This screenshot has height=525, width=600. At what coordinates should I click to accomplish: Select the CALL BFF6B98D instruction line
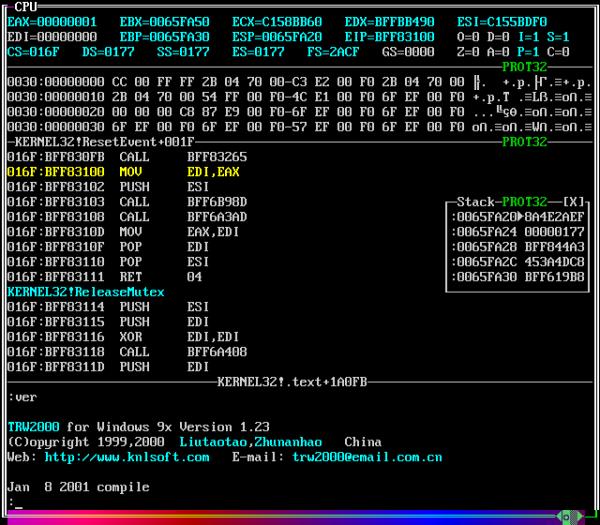(127, 202)
